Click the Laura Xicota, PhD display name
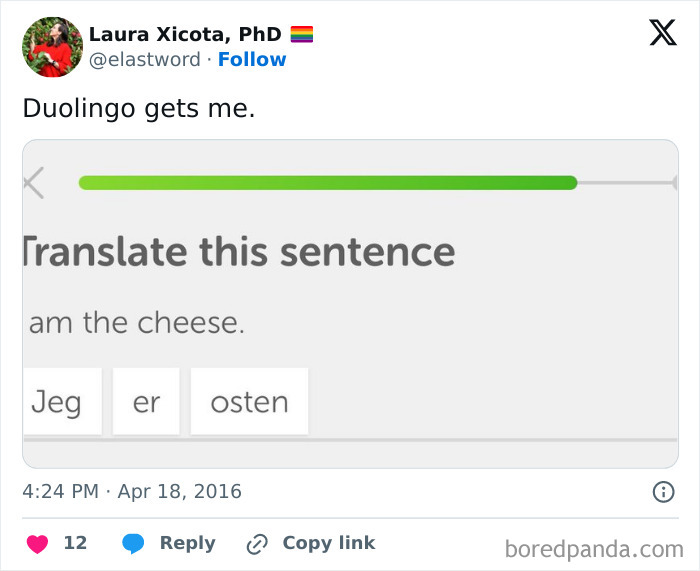This screenshot has width=700, height=571. tap(185, 34)
